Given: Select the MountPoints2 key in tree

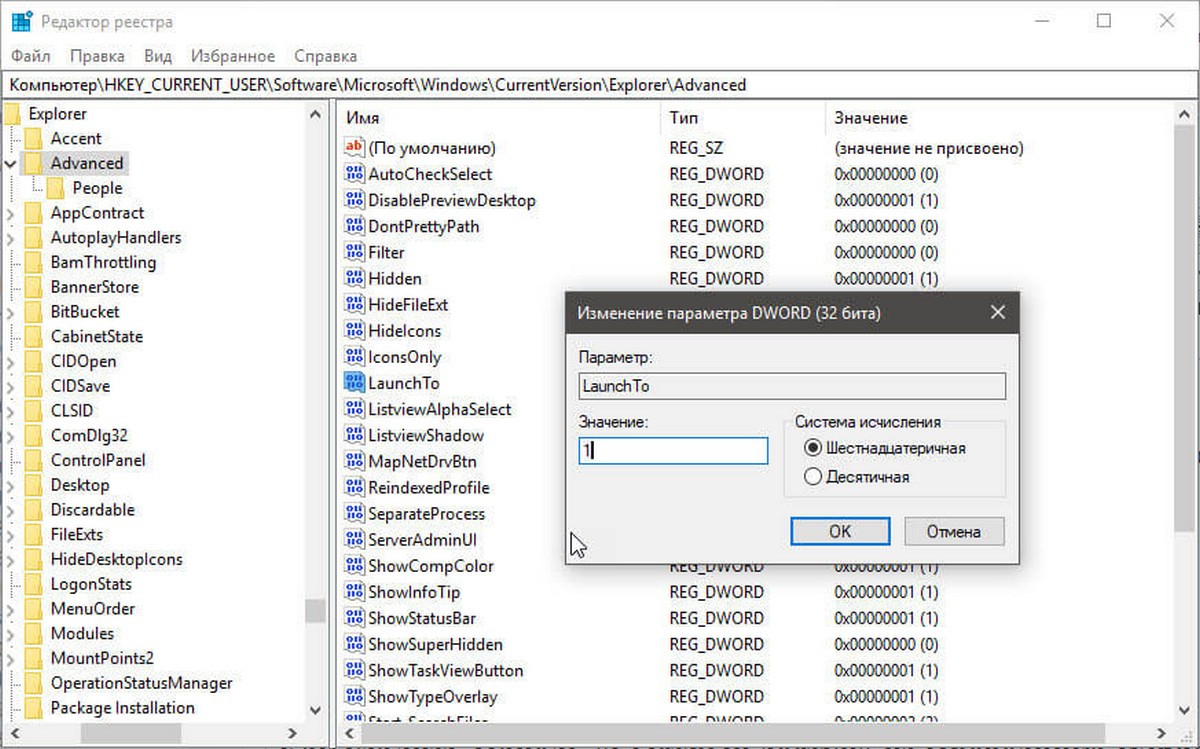Looking at the screenshot, I should pos(102,658).
